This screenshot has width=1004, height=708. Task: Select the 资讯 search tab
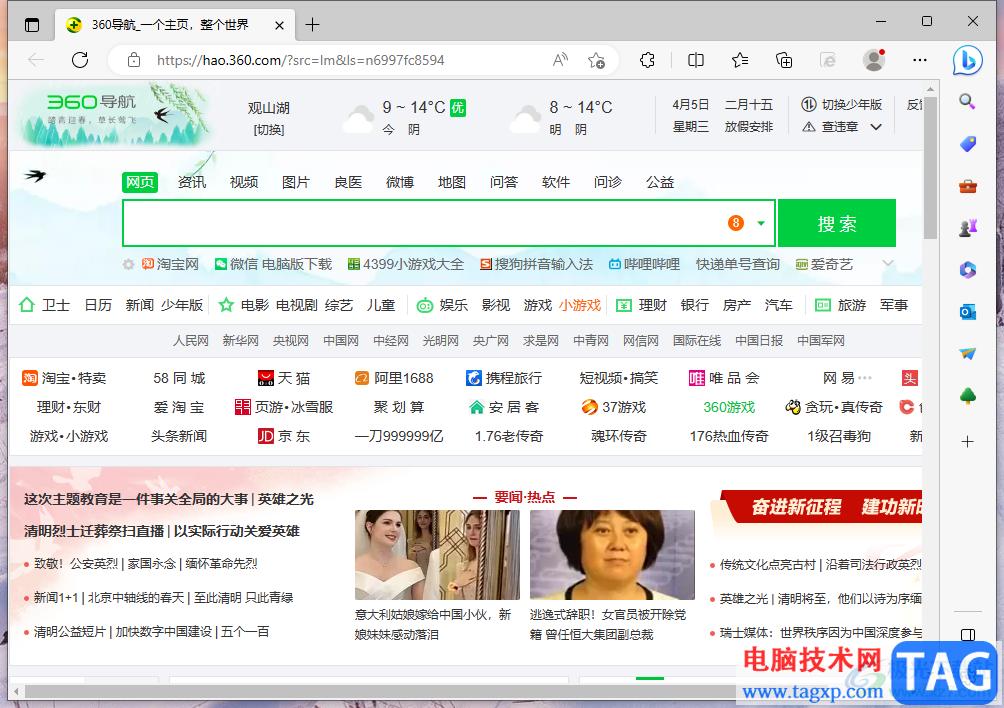191,182
